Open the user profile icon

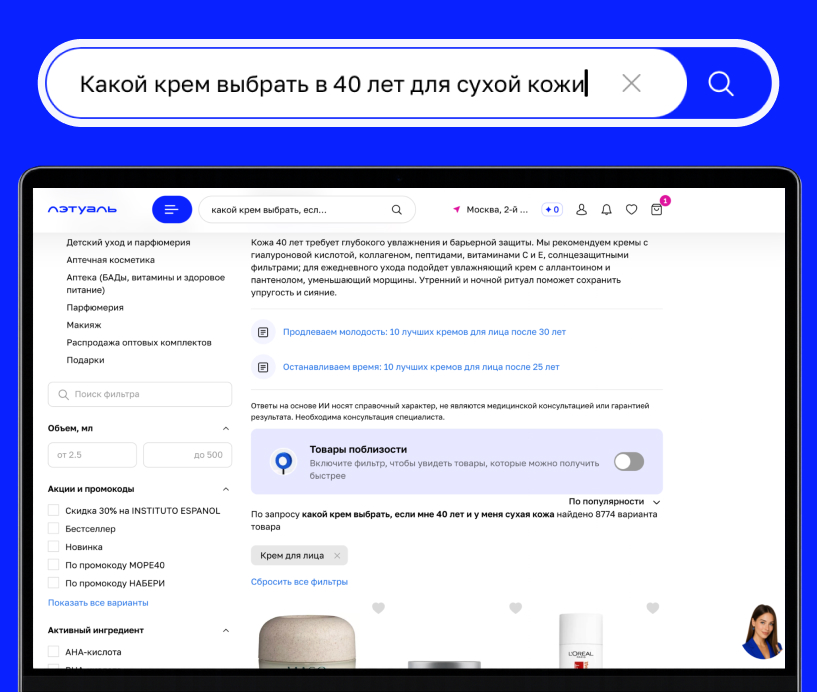[x=581, y=209]
